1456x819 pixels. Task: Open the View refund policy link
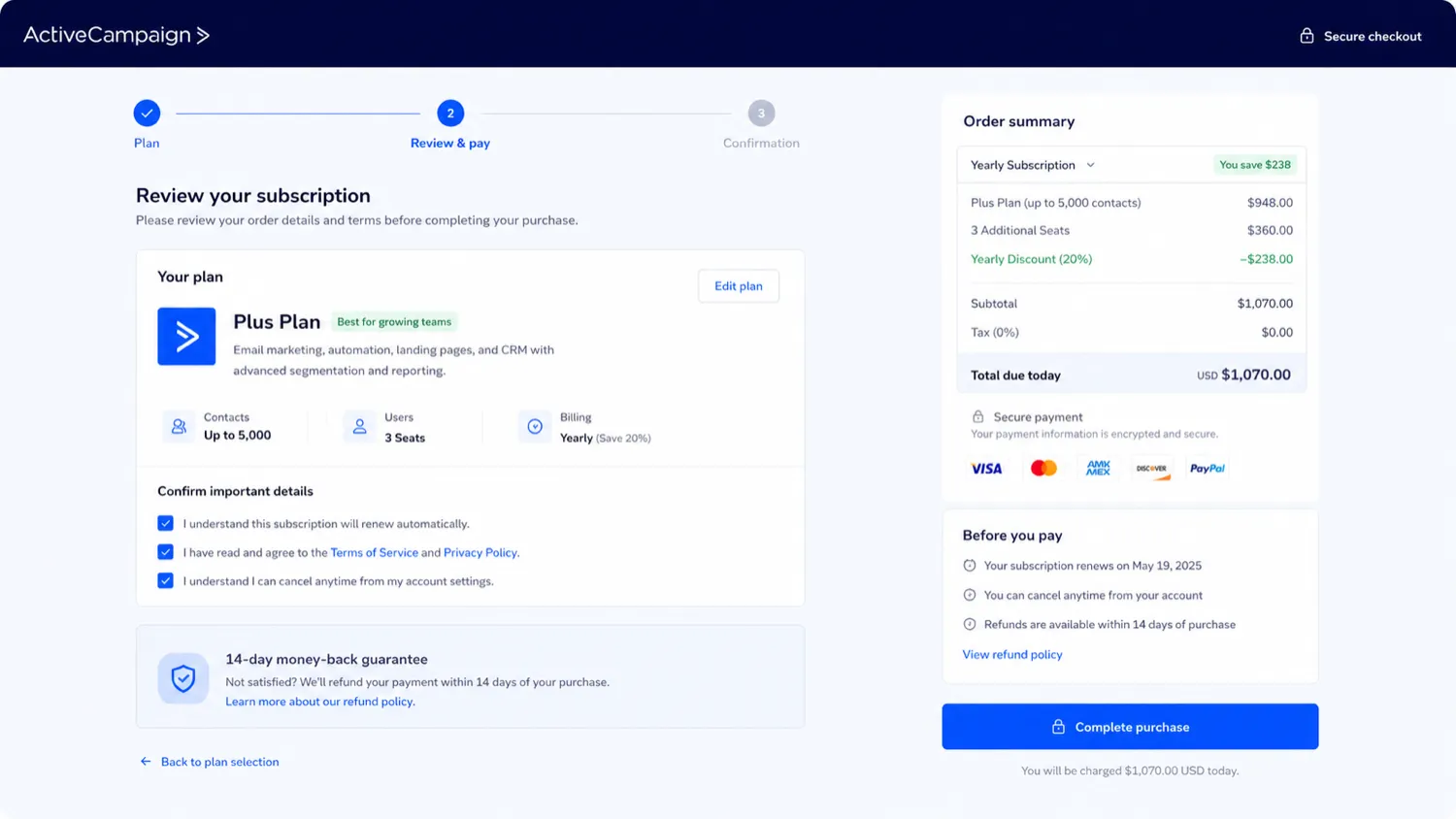[1012, 655]
